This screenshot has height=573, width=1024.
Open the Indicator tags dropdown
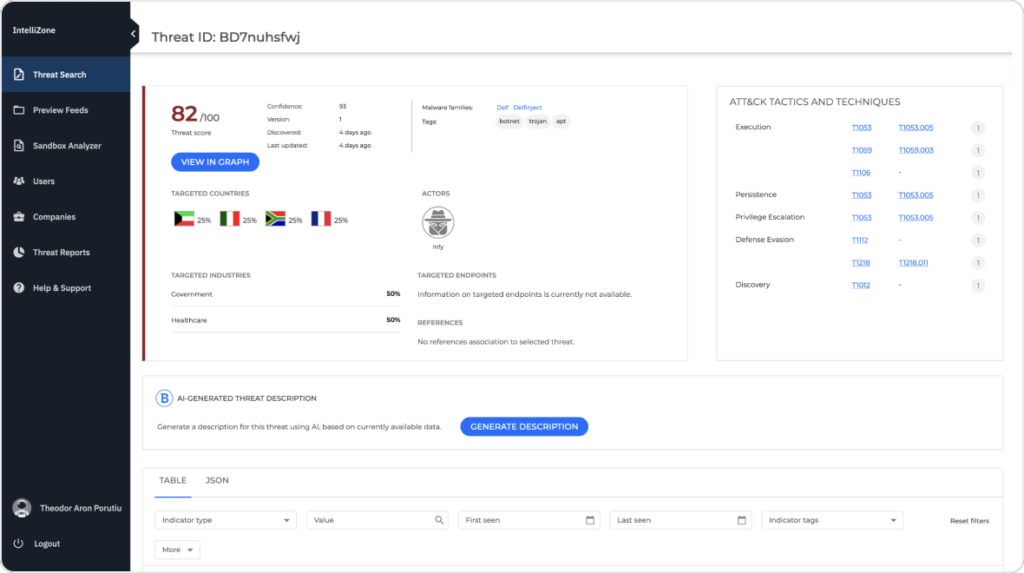pos(832,520)
